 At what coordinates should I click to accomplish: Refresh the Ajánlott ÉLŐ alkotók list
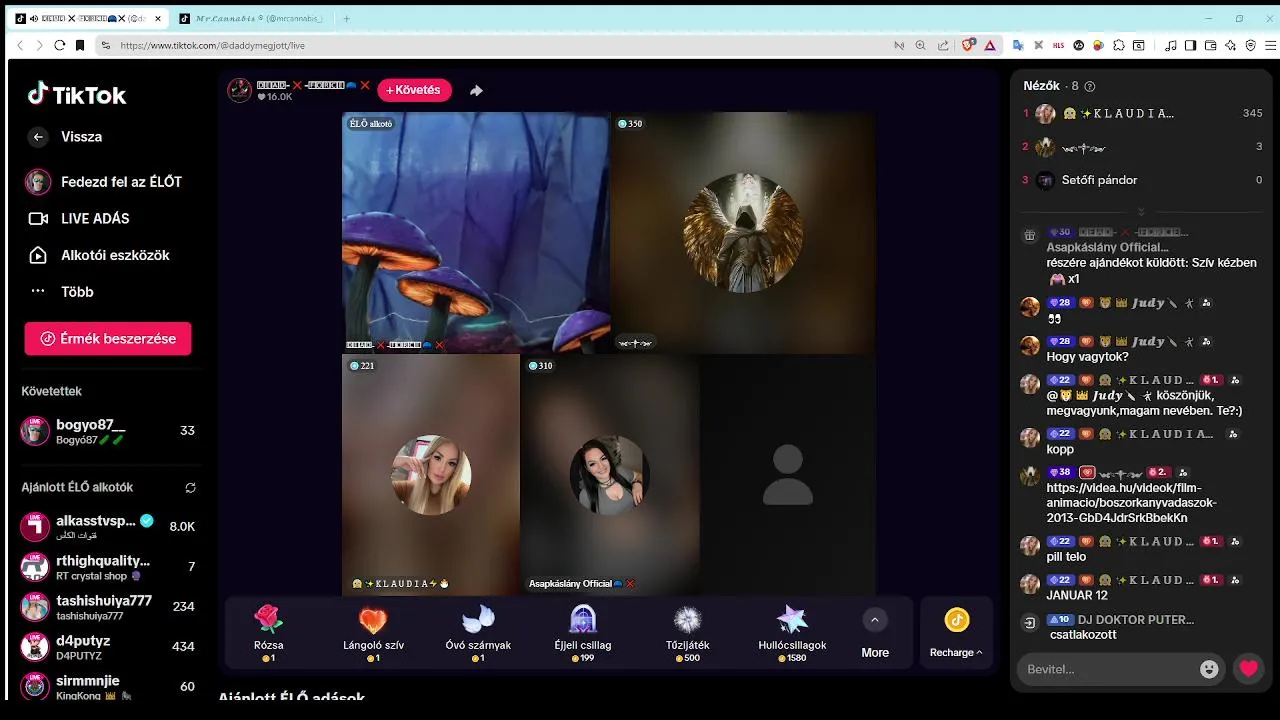pyautogui.click(x=190, y=488)
